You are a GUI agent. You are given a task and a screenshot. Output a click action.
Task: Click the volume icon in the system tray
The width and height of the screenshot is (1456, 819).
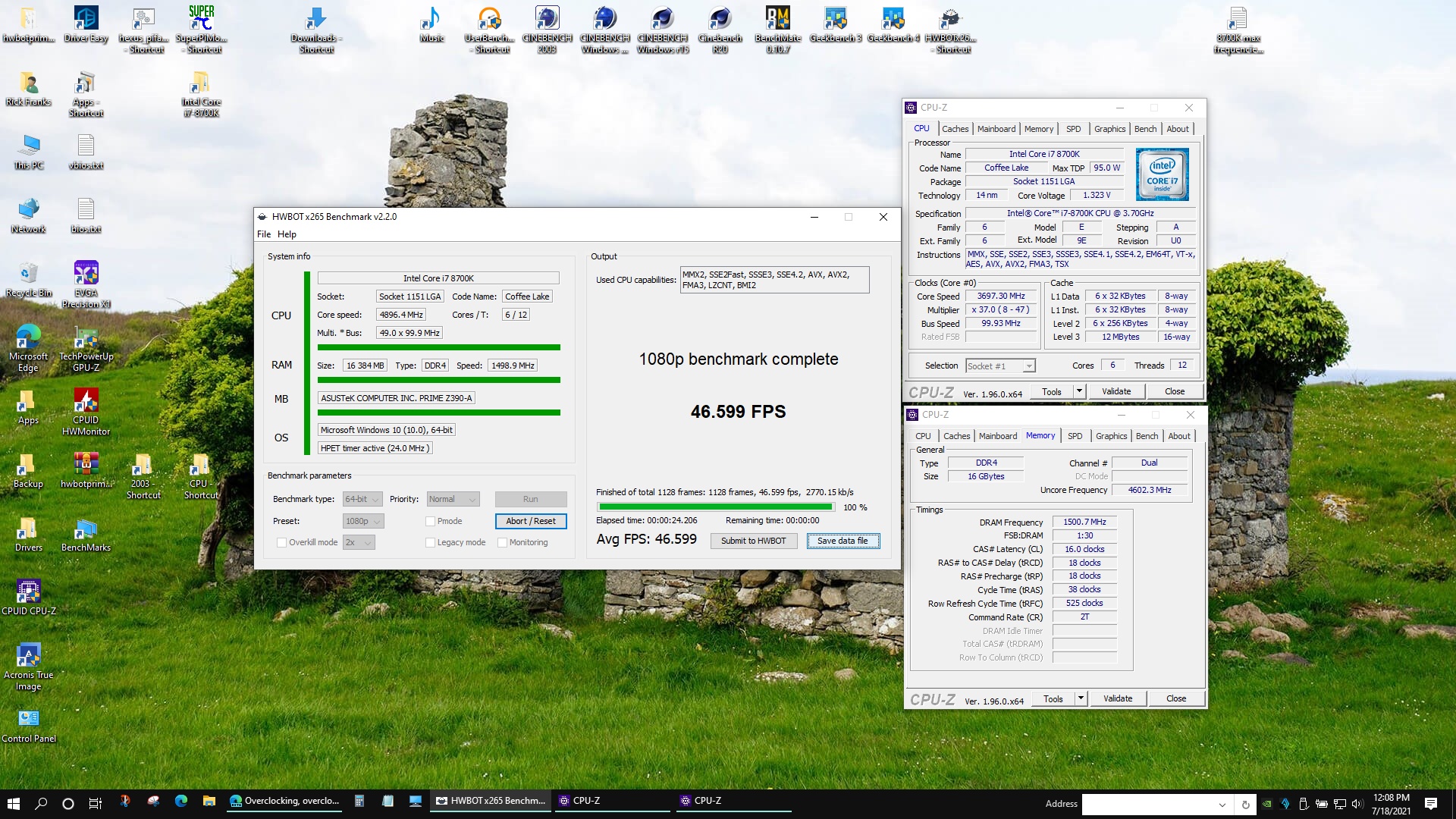(x=1357, y=803)
